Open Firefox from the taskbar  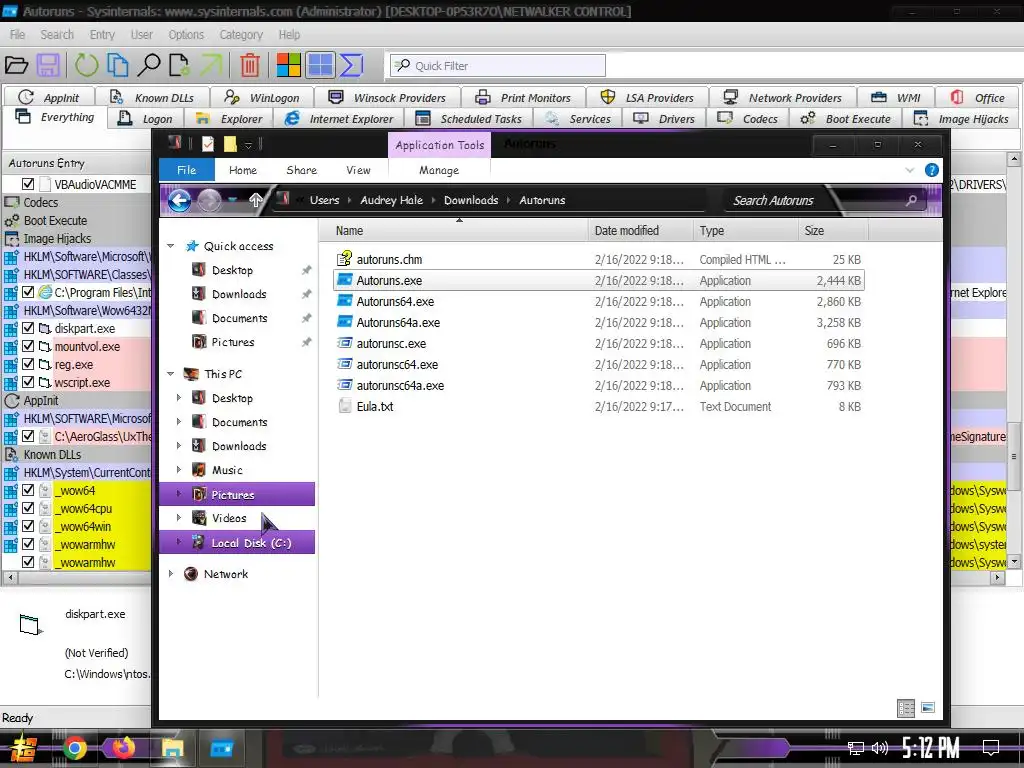tap(123, 747)
